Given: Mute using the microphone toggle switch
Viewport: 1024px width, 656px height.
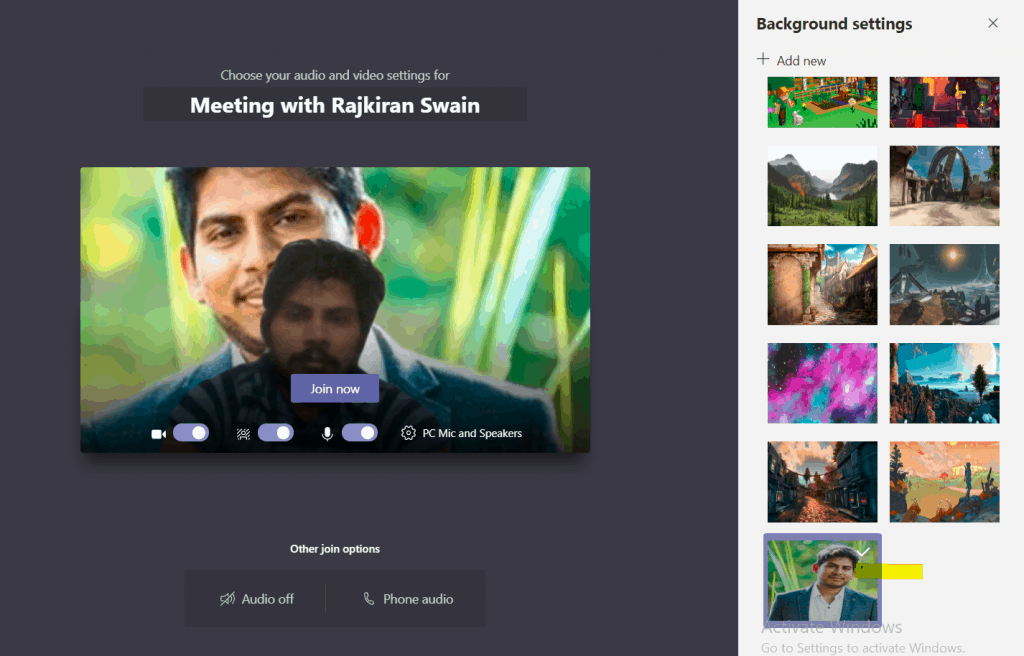Looking at the screenshot, I should [360, 433].
